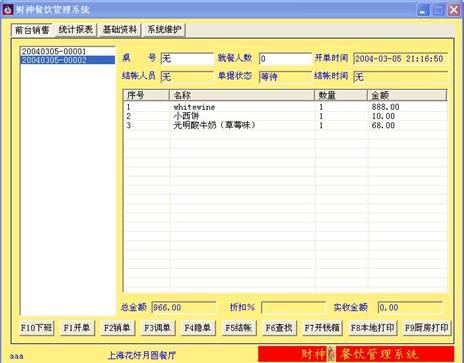464x363 pixels.
Task: Select order 20040305-00002 in the list
Action: (68, 60)
